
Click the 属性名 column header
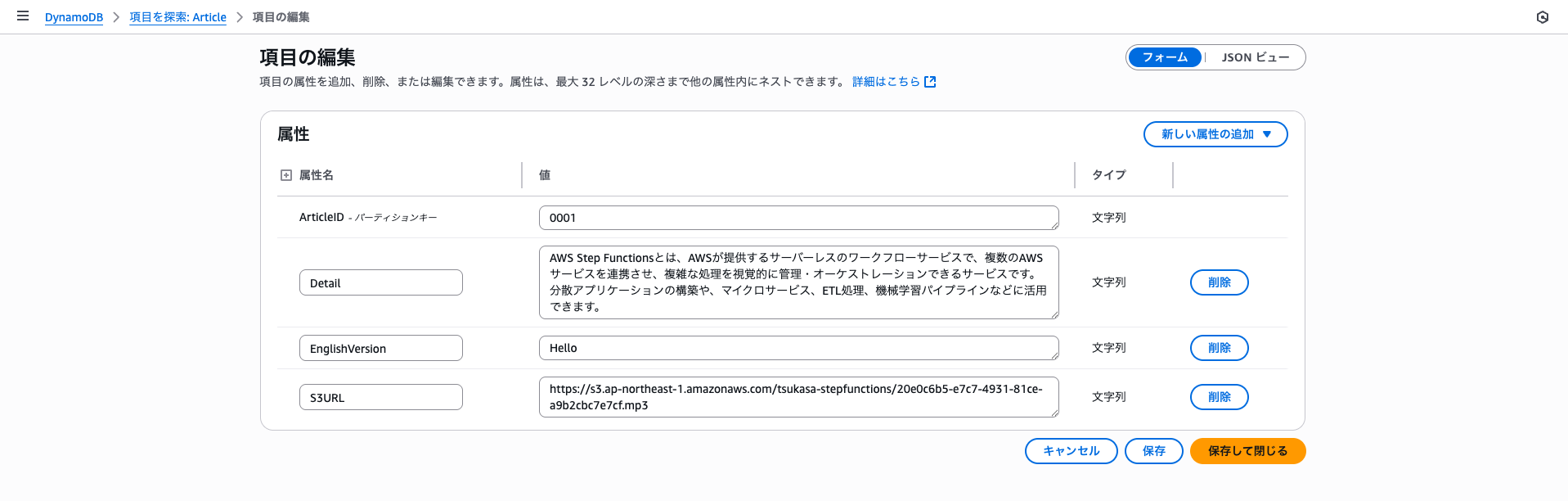click(316, 175)
